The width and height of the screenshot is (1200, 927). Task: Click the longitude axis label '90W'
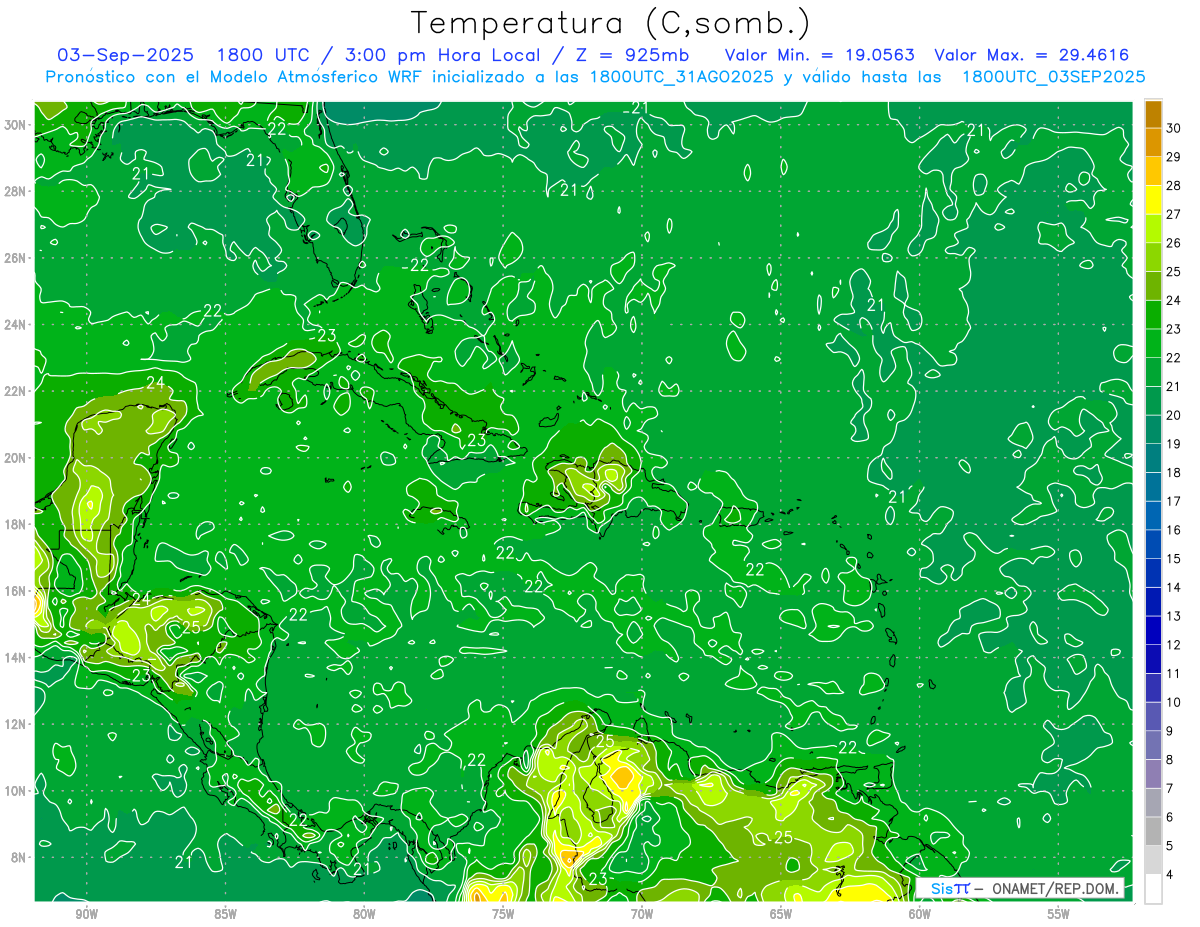(x=86, y=914)
